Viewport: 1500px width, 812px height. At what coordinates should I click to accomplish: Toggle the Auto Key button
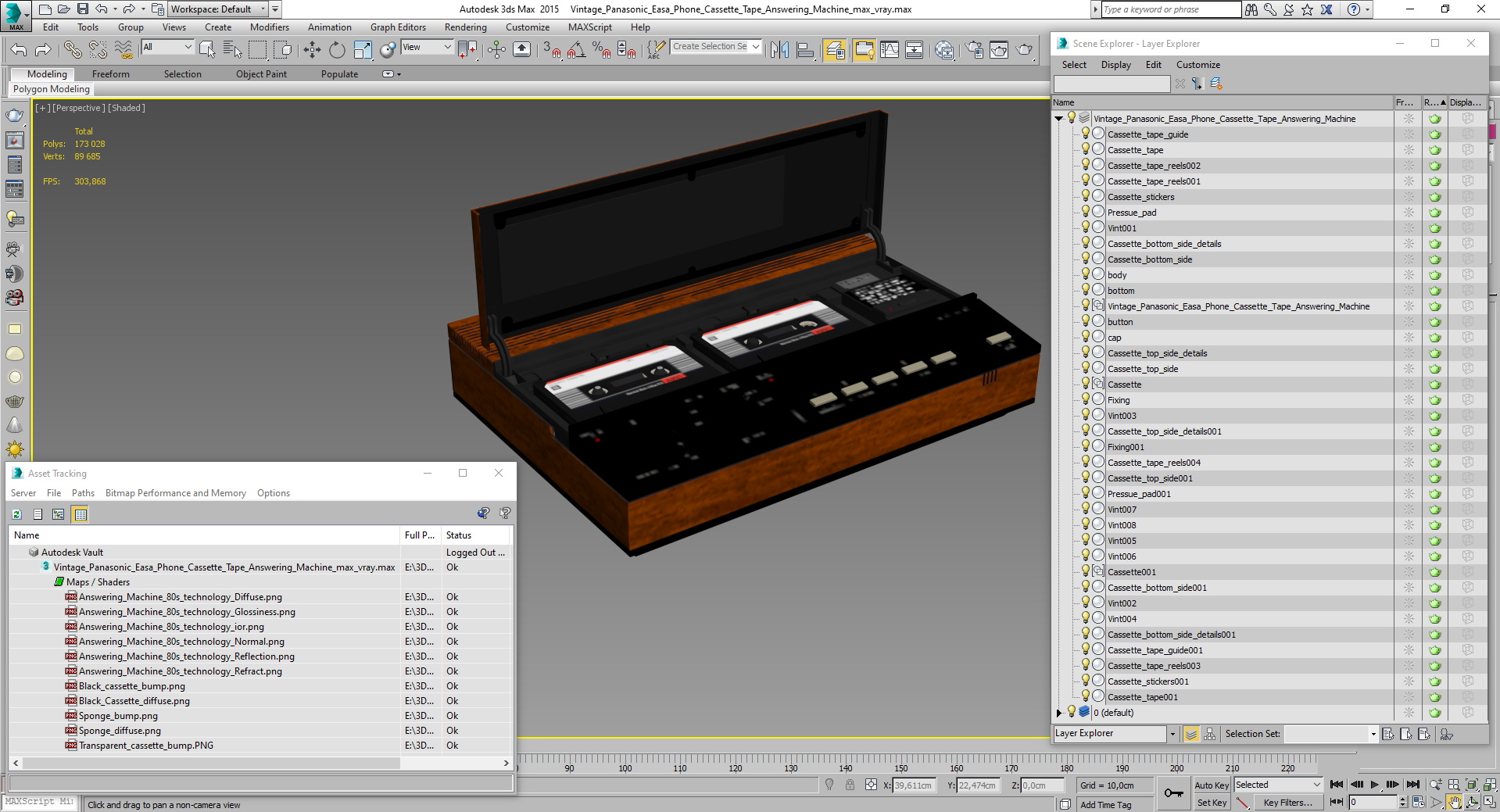pos(1212,785)
